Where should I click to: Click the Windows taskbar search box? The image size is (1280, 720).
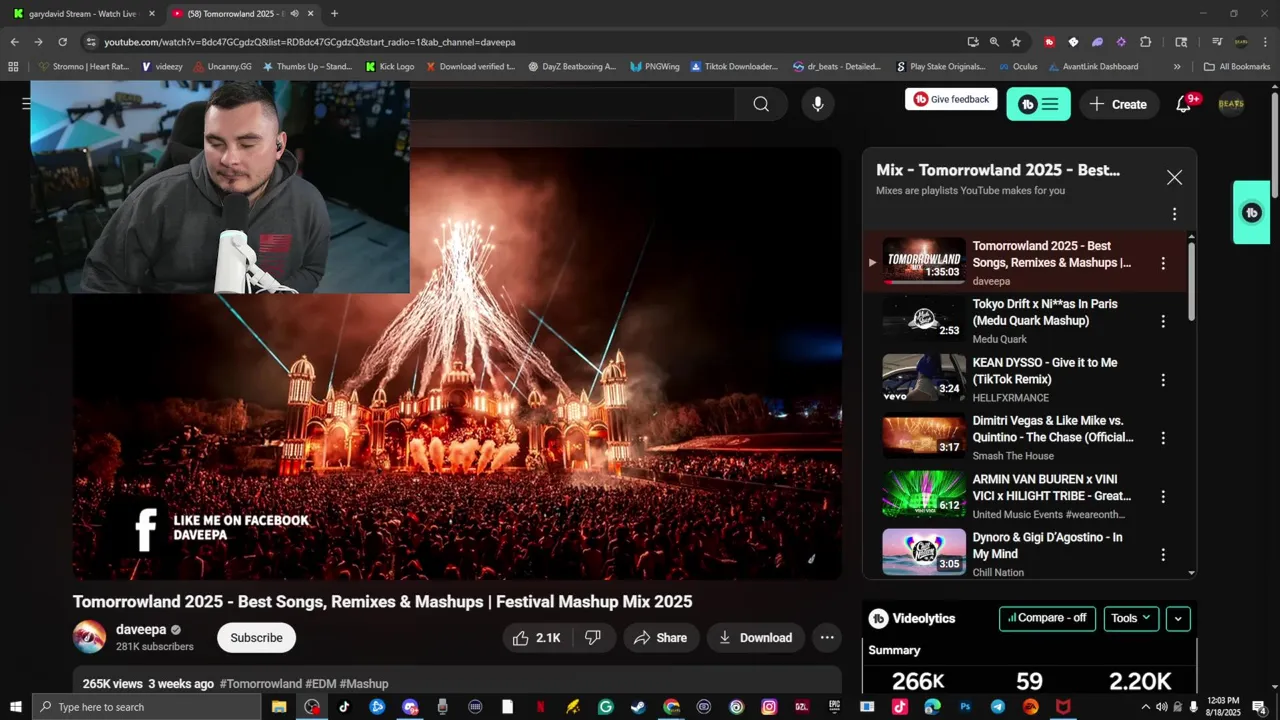click(x=146, y=707)
